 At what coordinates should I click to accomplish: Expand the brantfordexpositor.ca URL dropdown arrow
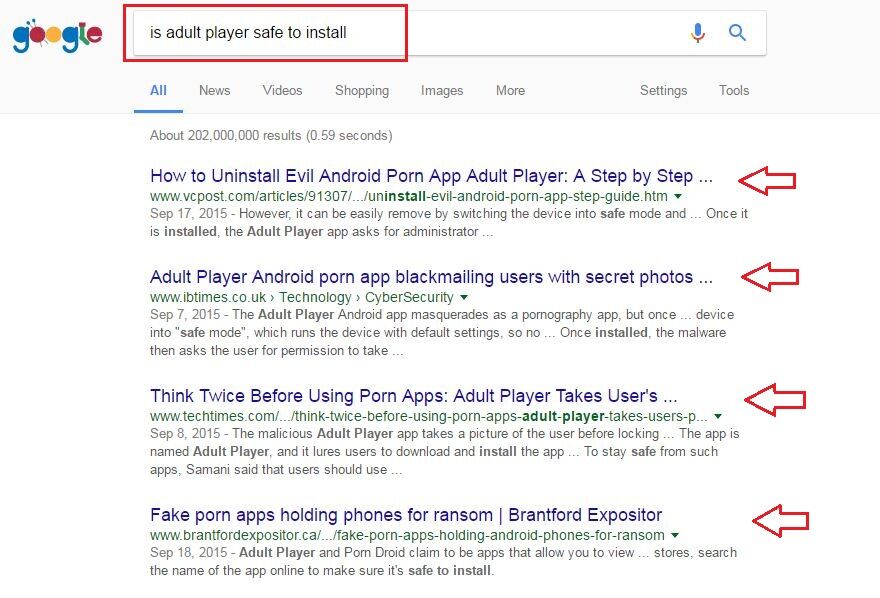675,535
